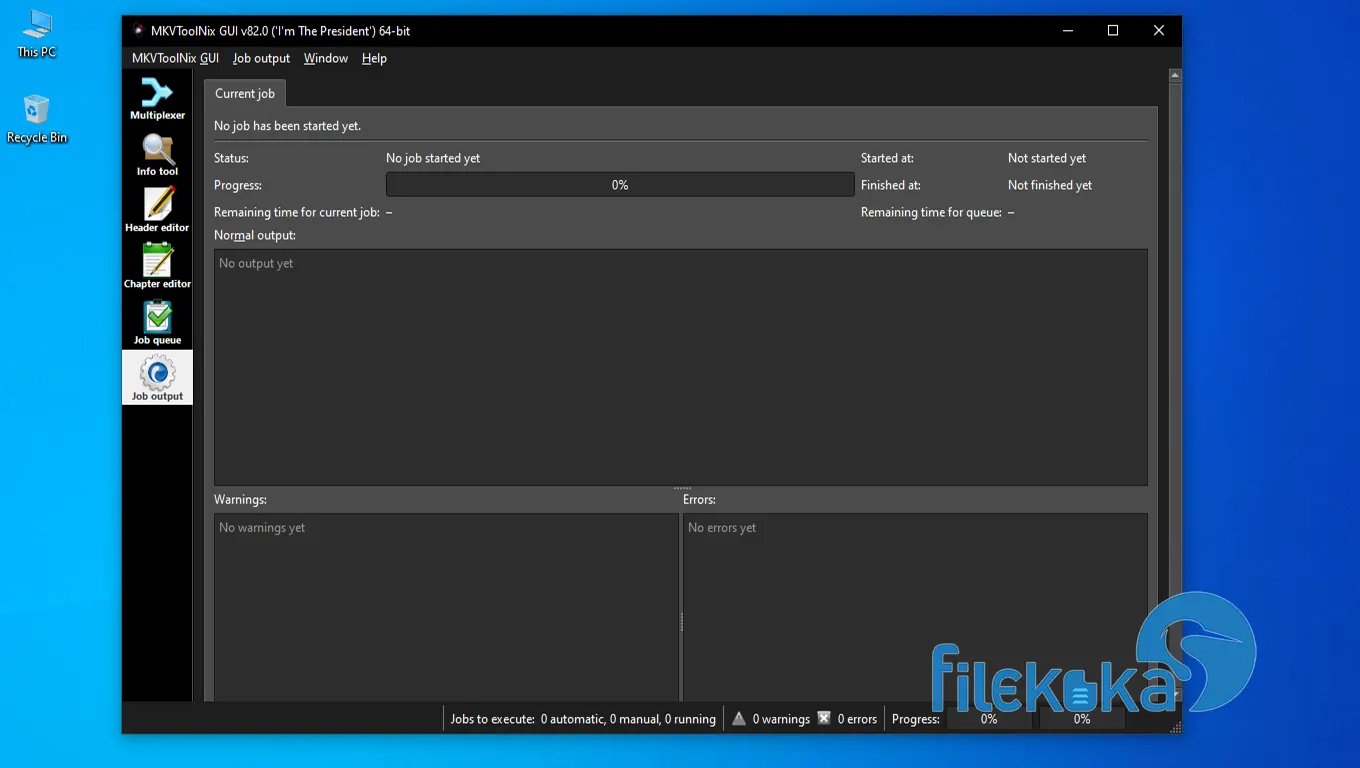The width and height of the screenshot is (1360, 768).
Task: Click the 'Normal output:' label
Action: click(255, 235)
